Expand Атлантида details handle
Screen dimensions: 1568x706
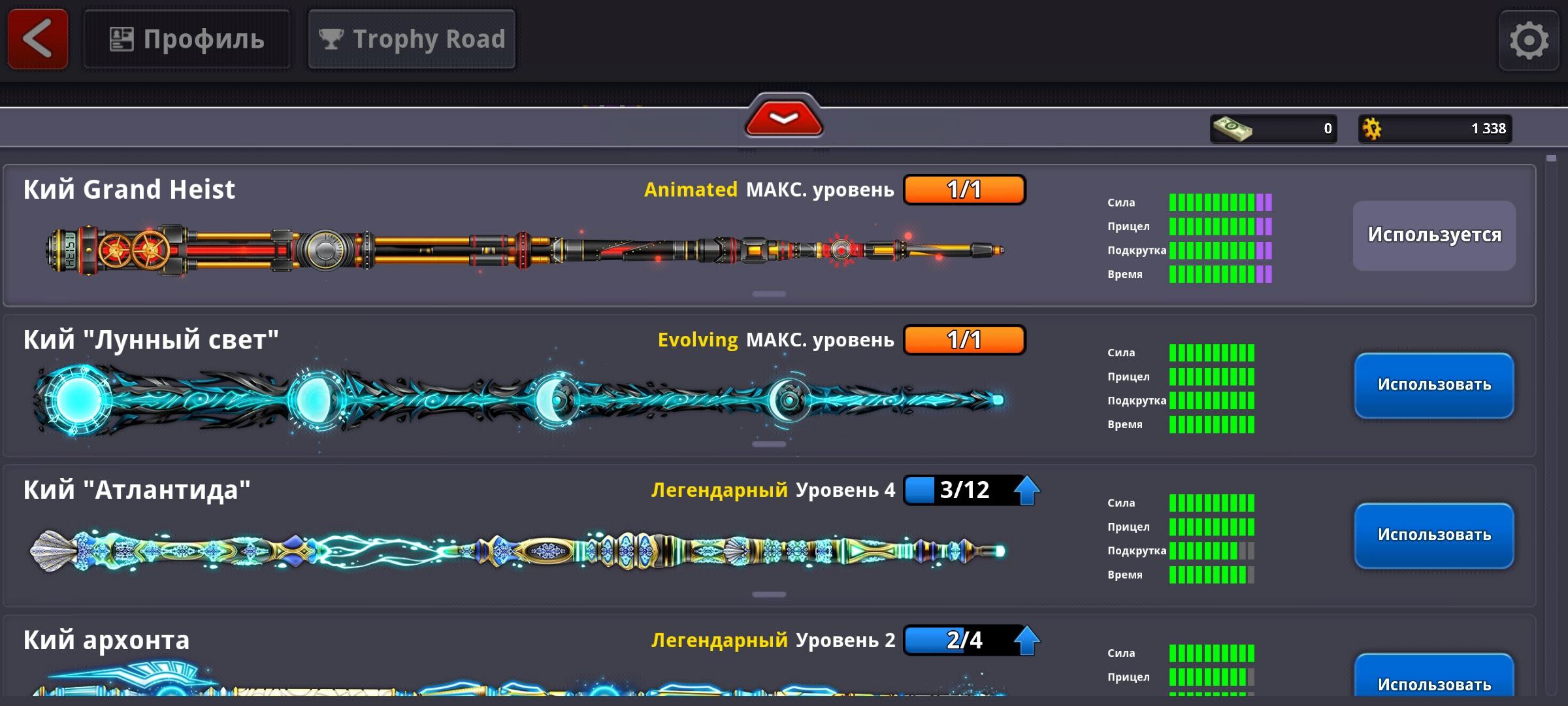(769, 595)
